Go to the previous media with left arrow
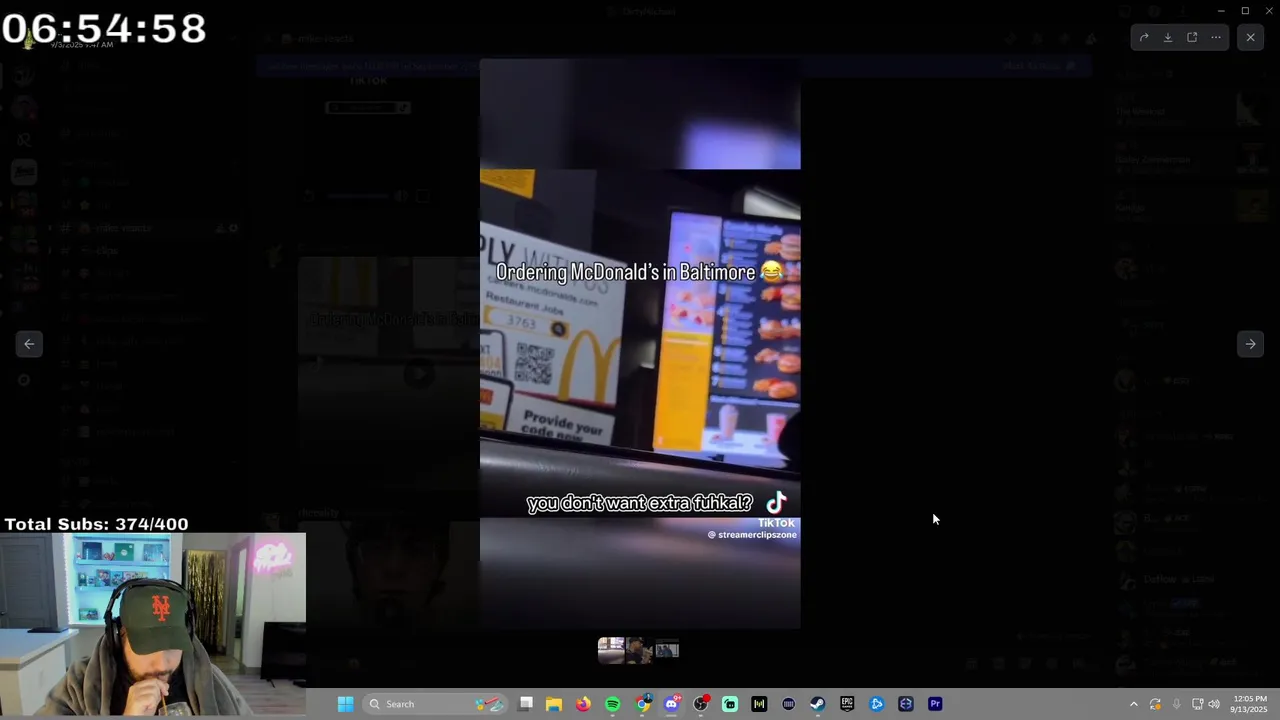Viewport: 1280px width, 720px height. click(x=29, y=344)
